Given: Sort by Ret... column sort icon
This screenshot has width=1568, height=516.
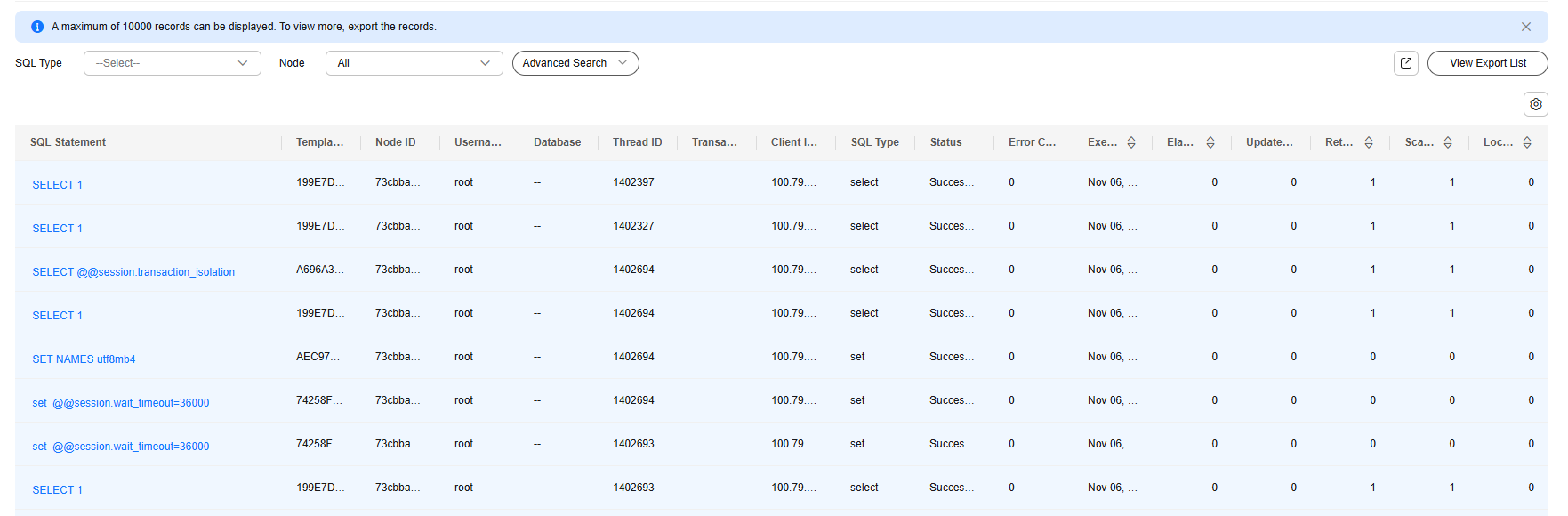Looking at the screenshot, I should pos(1368,142).
